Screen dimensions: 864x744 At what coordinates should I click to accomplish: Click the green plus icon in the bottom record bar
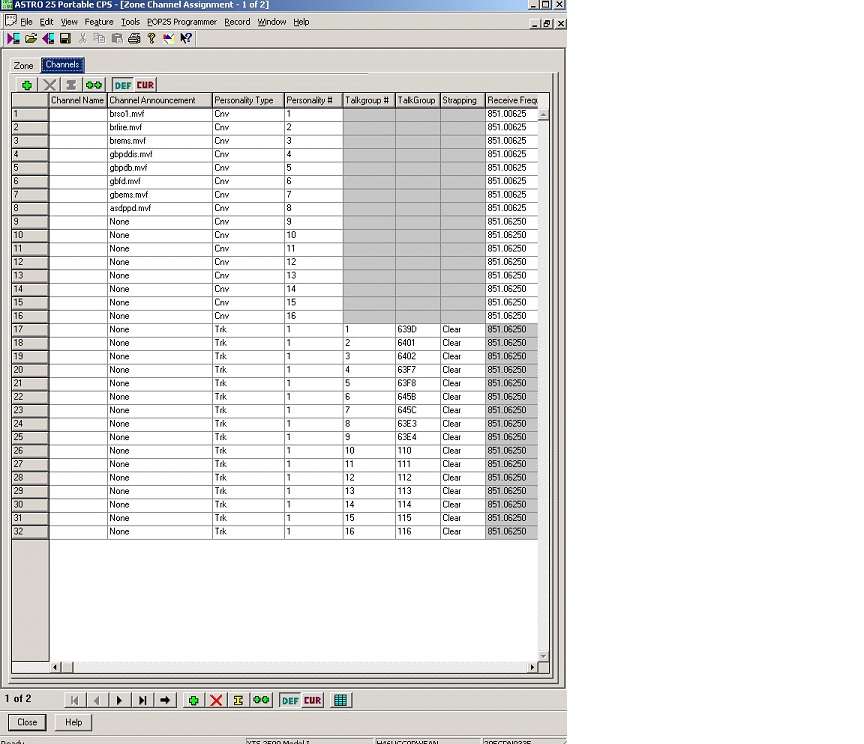click(193, 700)
